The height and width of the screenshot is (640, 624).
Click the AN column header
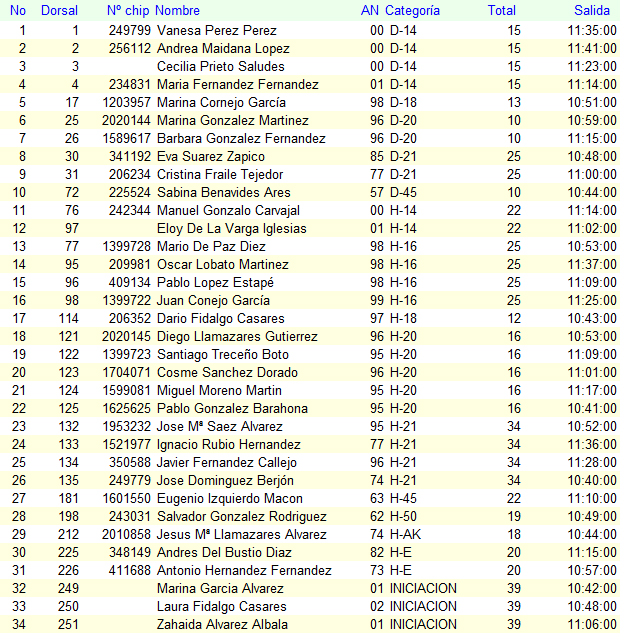[x=370, y=11]
